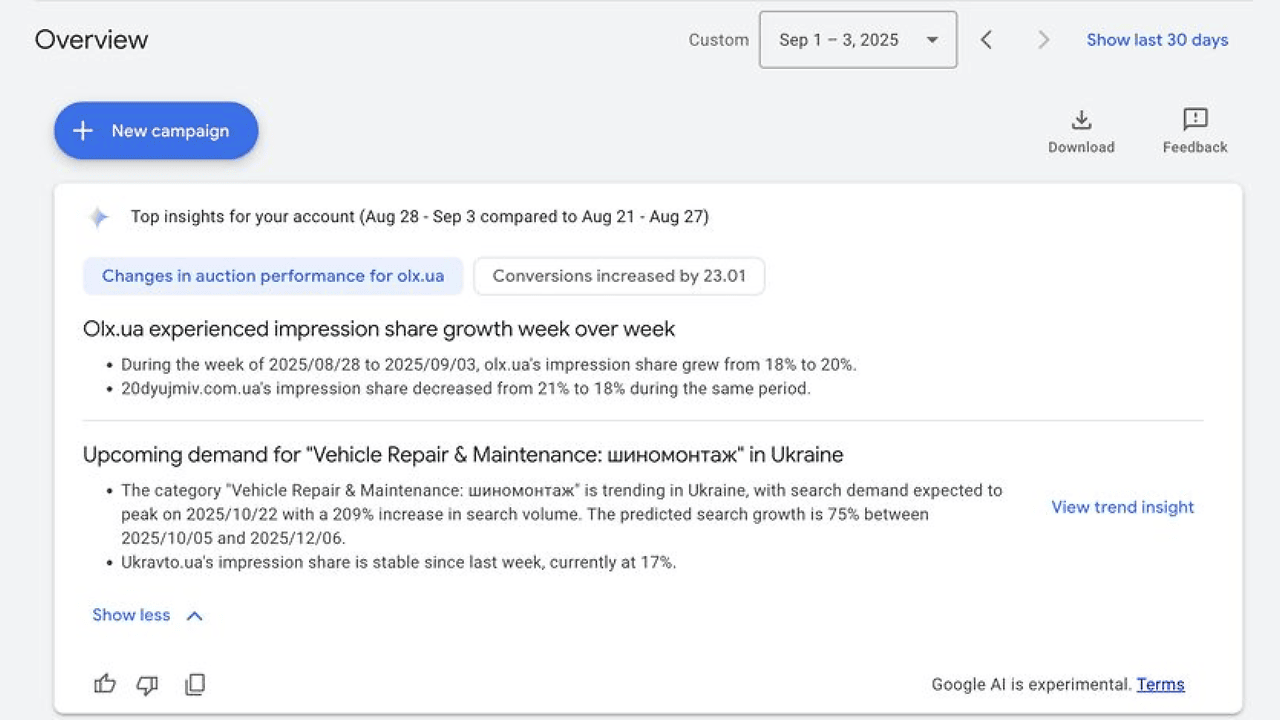1280x720 pixels.
Task: Select the olx.ua auction performance chip
Action: point(273,276)
